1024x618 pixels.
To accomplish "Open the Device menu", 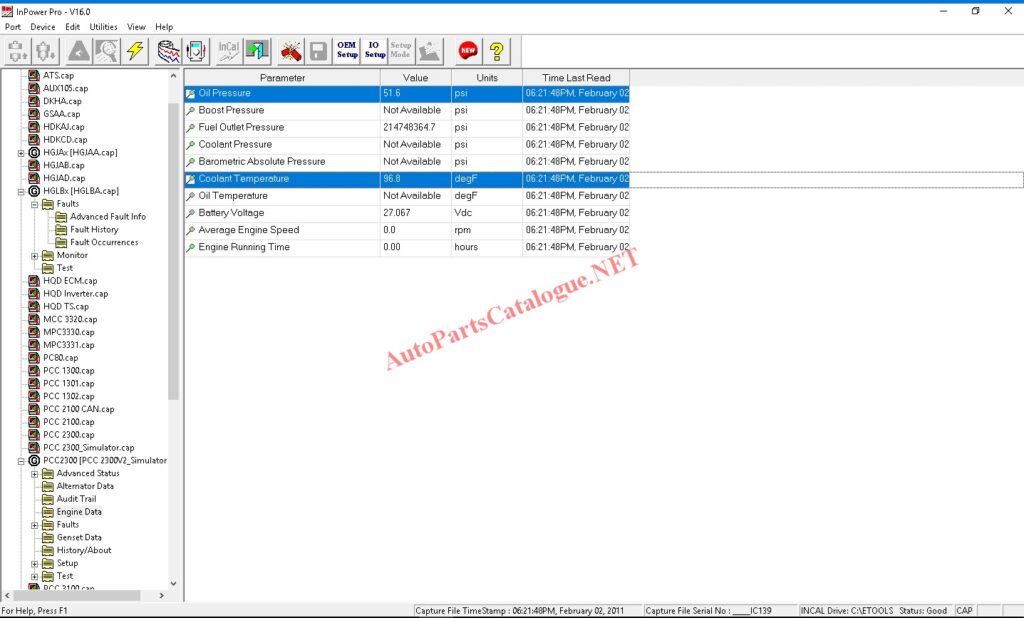I will 42,27.
